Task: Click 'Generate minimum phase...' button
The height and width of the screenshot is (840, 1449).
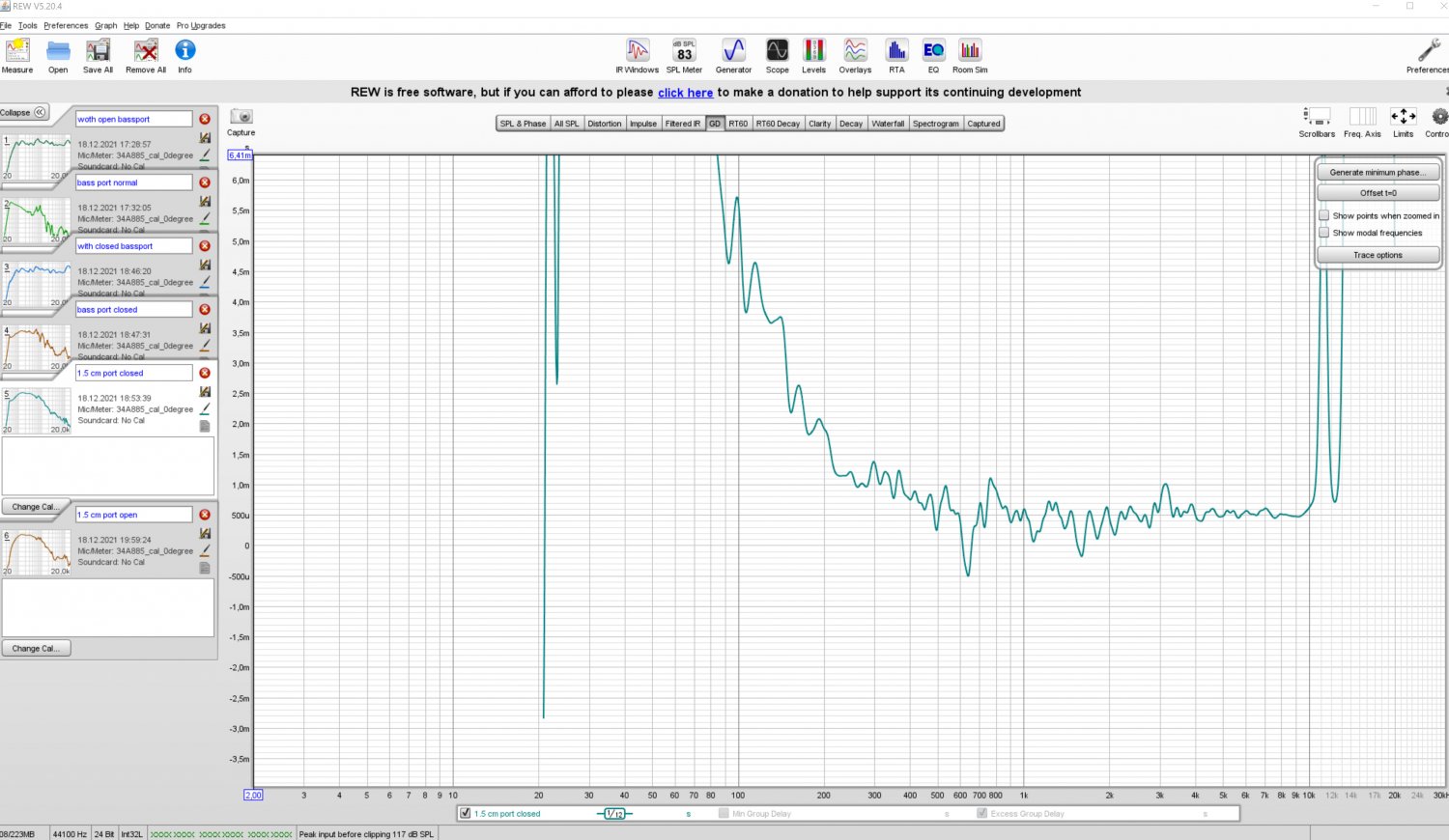Action: click(x=1378, y=173)
